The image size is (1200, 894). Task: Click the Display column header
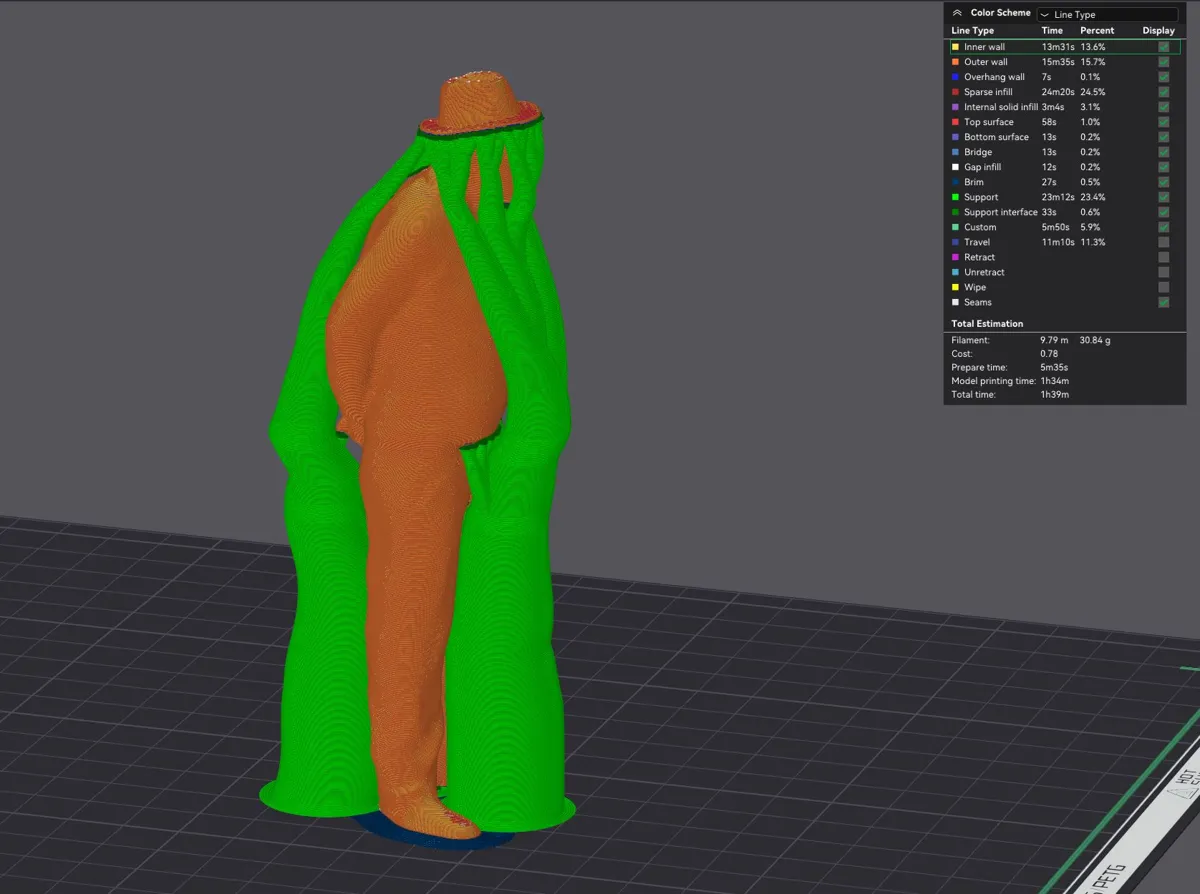(1159, 31)
